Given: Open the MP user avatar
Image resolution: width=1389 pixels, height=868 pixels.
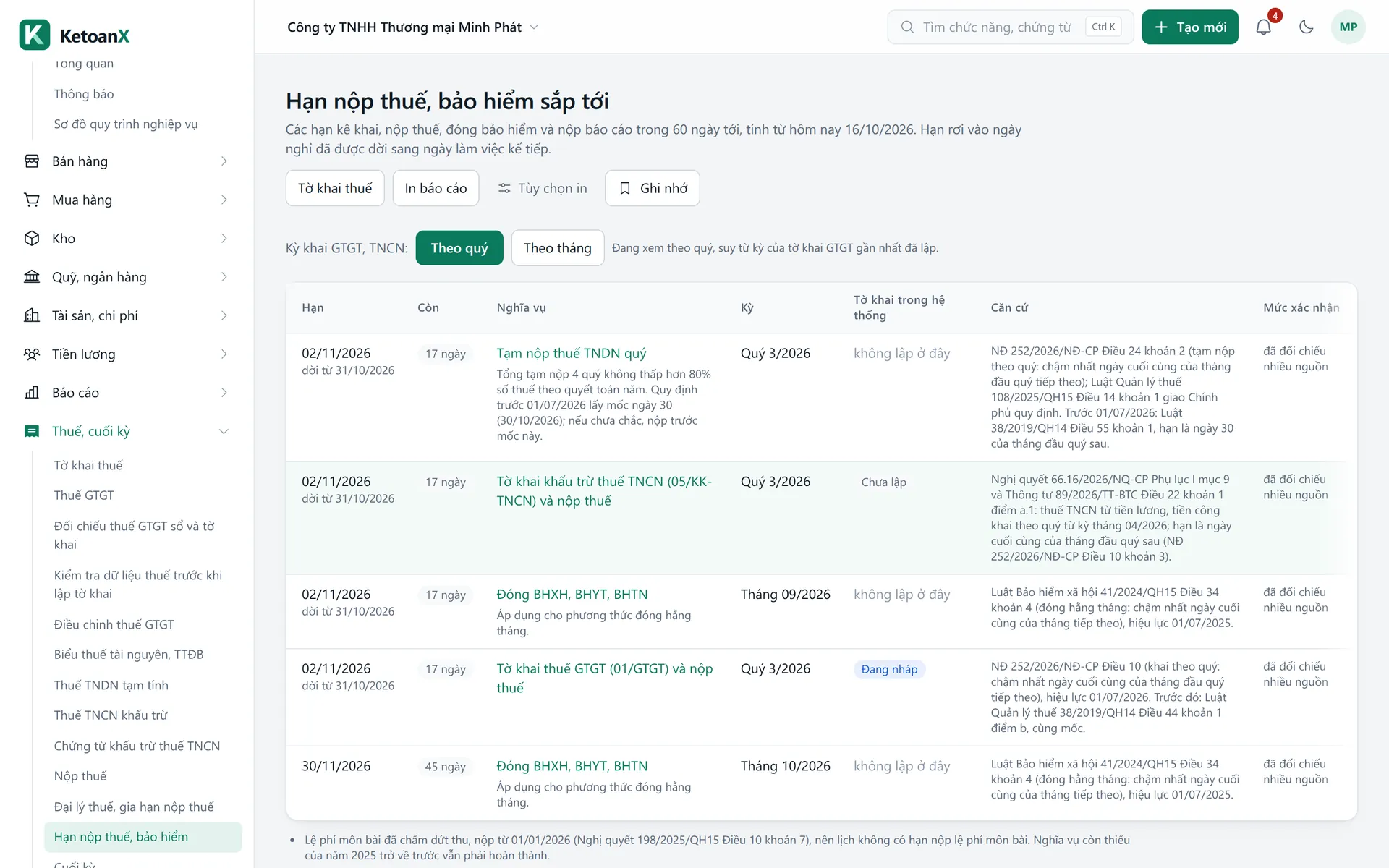Looking at the screenshot, I should point(1348,27).
